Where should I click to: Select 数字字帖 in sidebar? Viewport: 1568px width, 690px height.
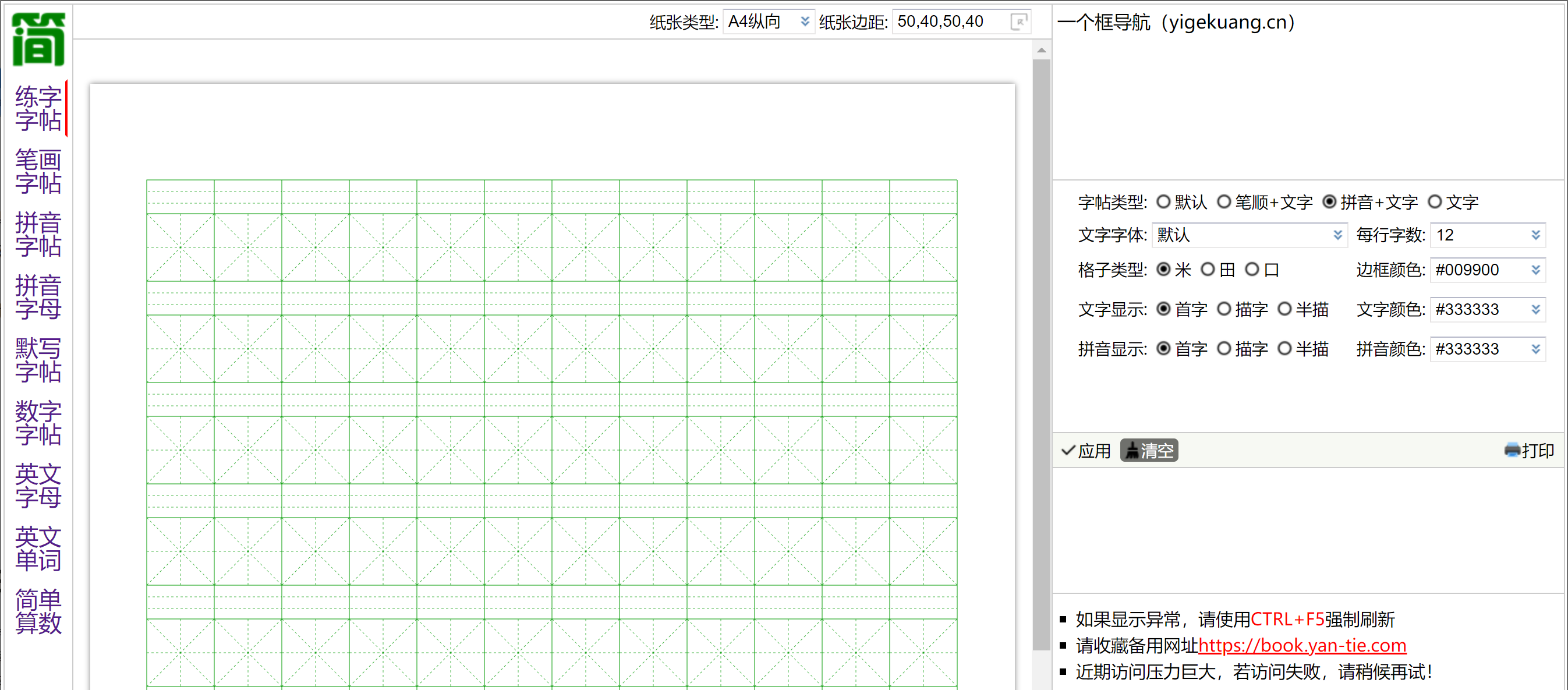point(38,423)
